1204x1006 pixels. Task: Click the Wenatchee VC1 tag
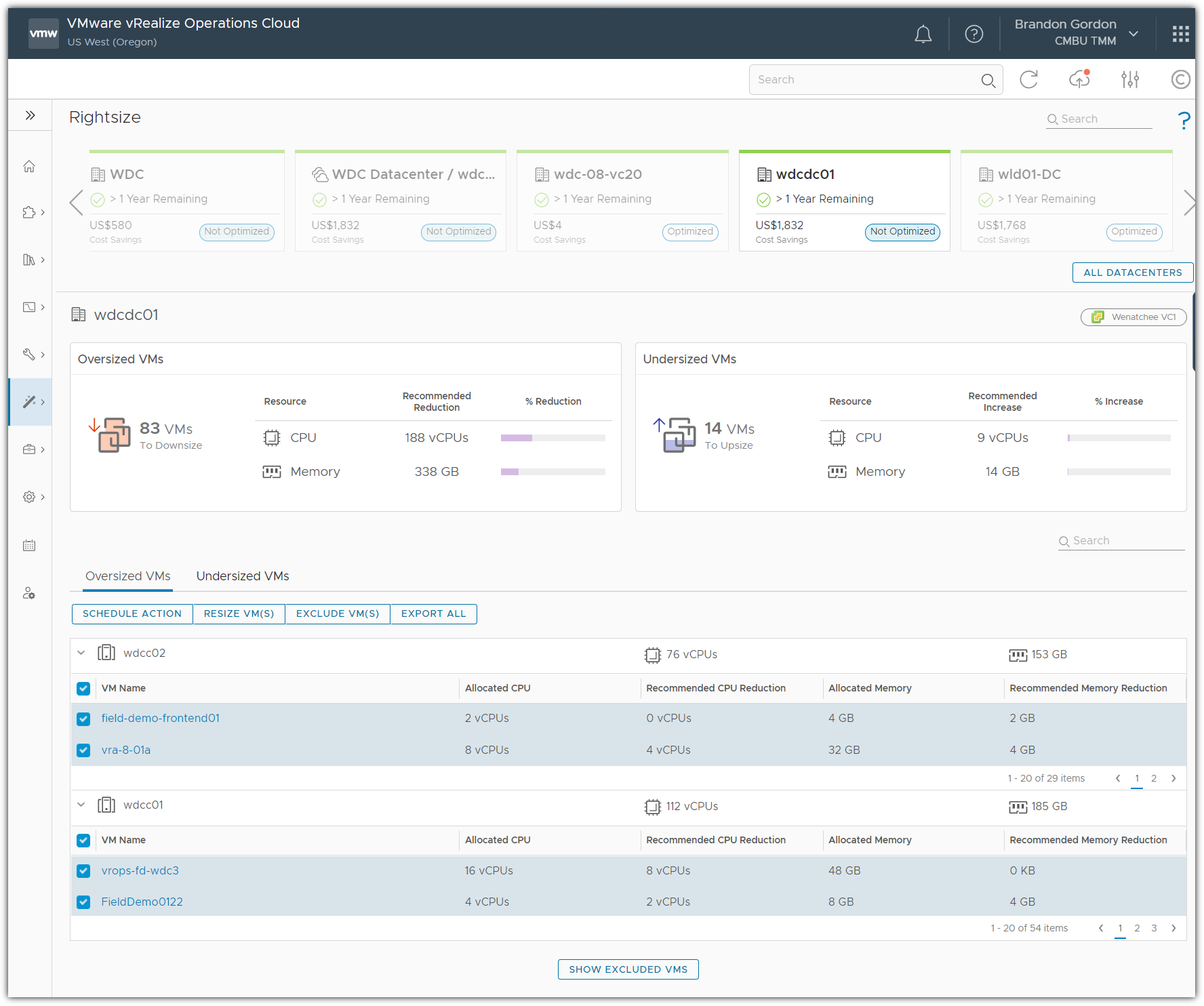[x=1133, y=317]
